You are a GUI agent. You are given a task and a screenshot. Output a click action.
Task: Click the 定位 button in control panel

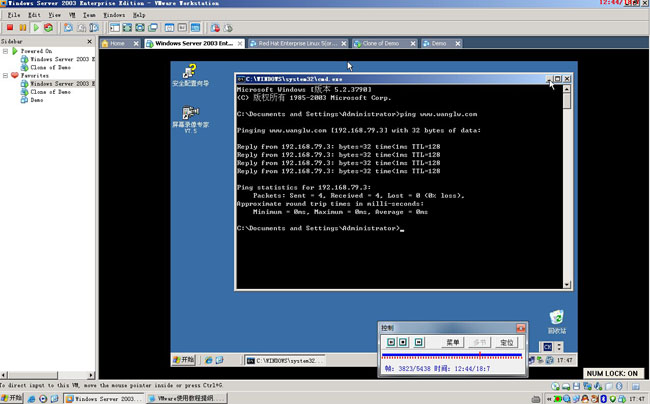[x=507, y=342]
